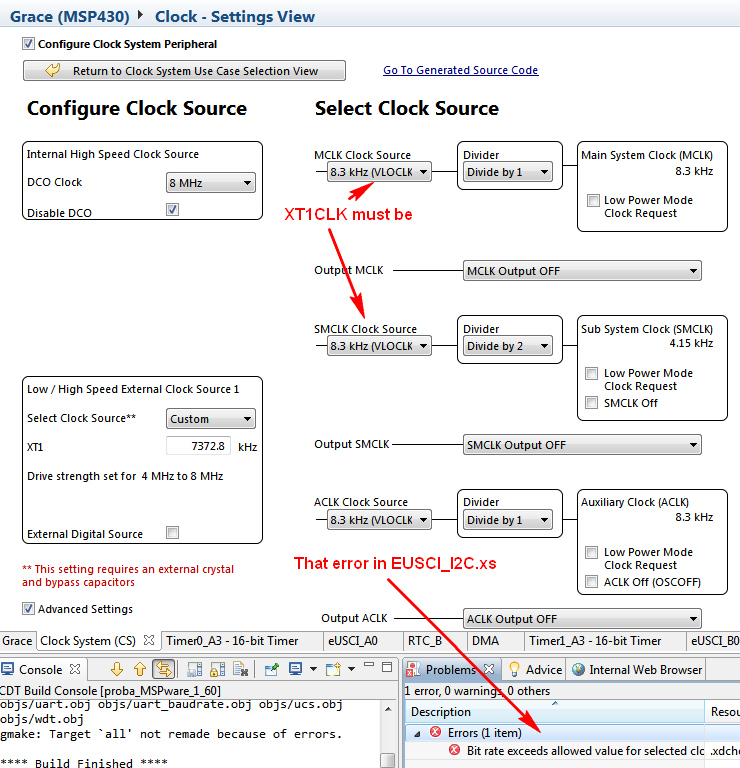Open the ACLK Divider dropdown
This screenshot has width=740, height=768.
pos(508,520)
